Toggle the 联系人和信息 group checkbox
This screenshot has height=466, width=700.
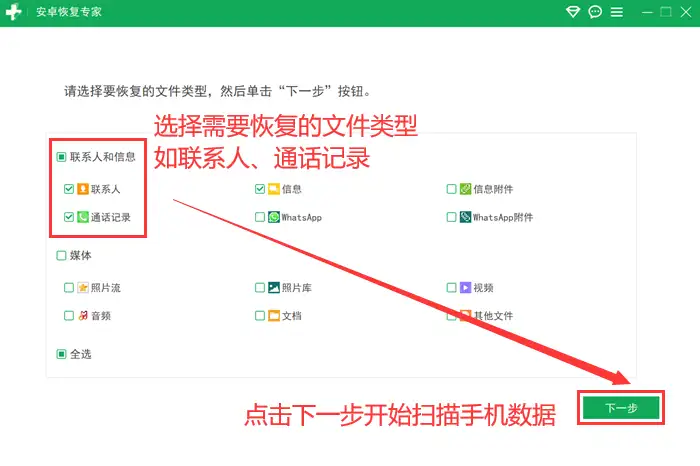pyautogui.click(x=61, y=157)
